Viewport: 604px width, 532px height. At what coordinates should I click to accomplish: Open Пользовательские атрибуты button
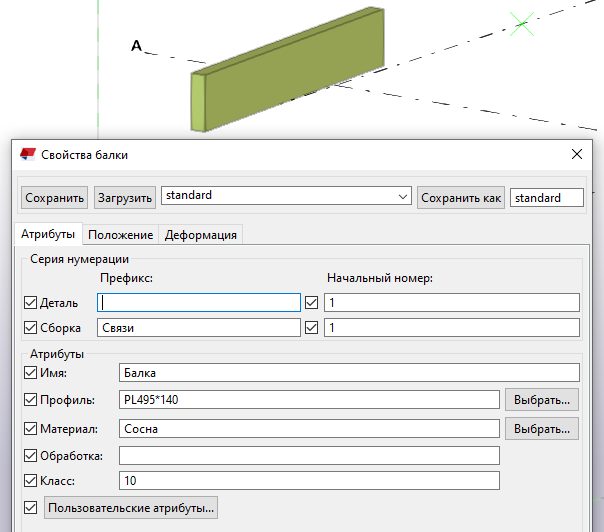(131, 508)
